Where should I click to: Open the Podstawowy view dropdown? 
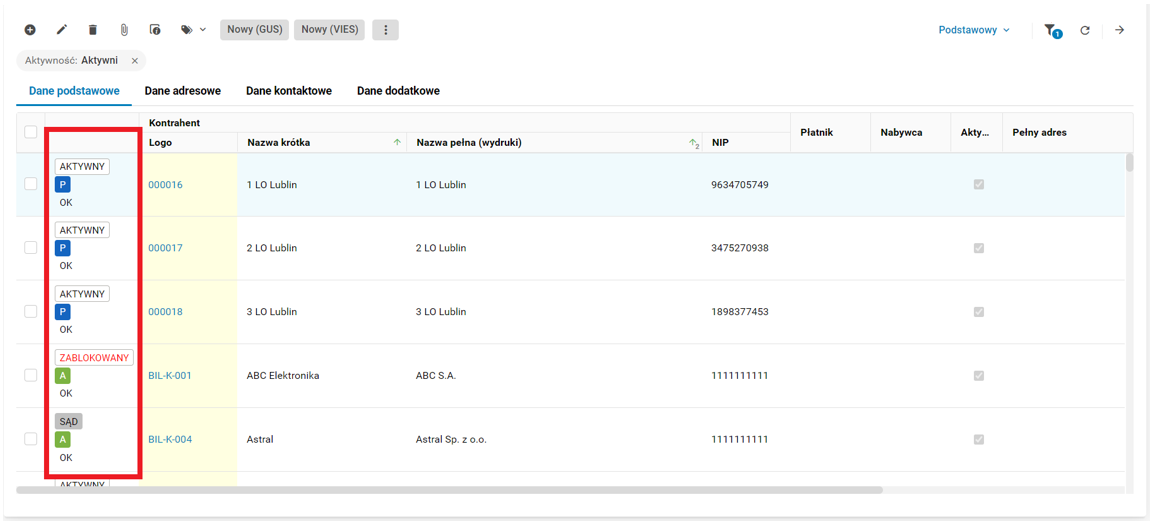tap(974, 30)
